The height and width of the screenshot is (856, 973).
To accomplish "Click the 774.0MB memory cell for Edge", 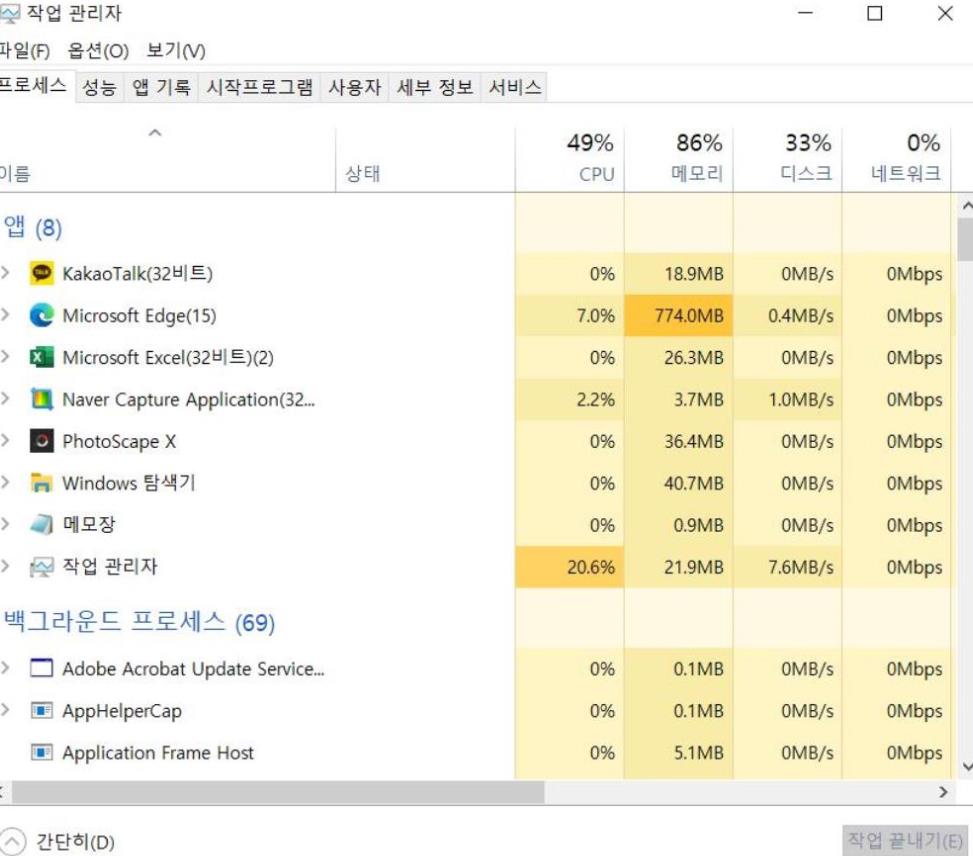I will click(678, 315).
